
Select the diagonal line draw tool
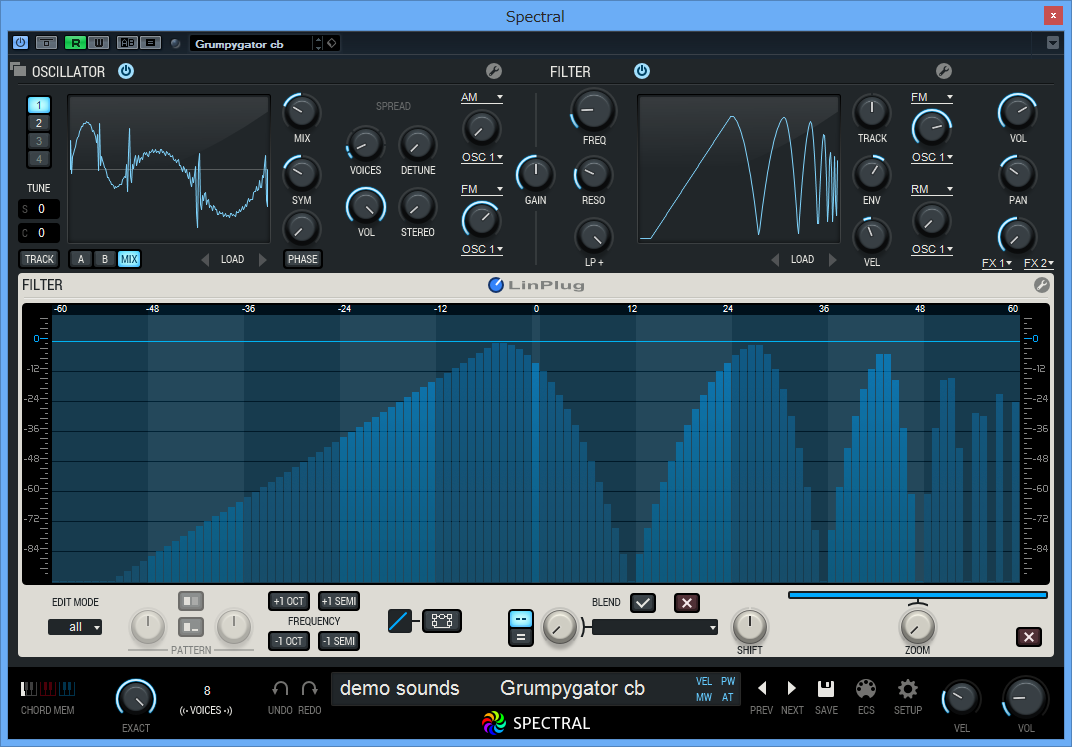point(399,621)
